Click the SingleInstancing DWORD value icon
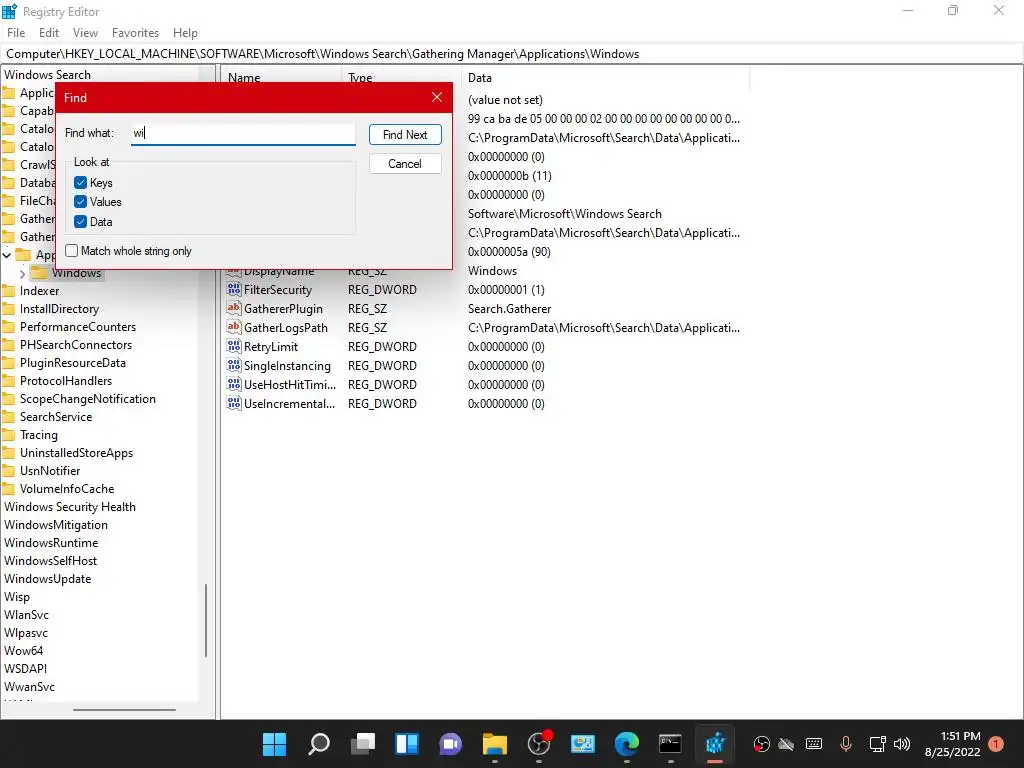This screenshot has width=1024, height=768. [x=234, y=365]
